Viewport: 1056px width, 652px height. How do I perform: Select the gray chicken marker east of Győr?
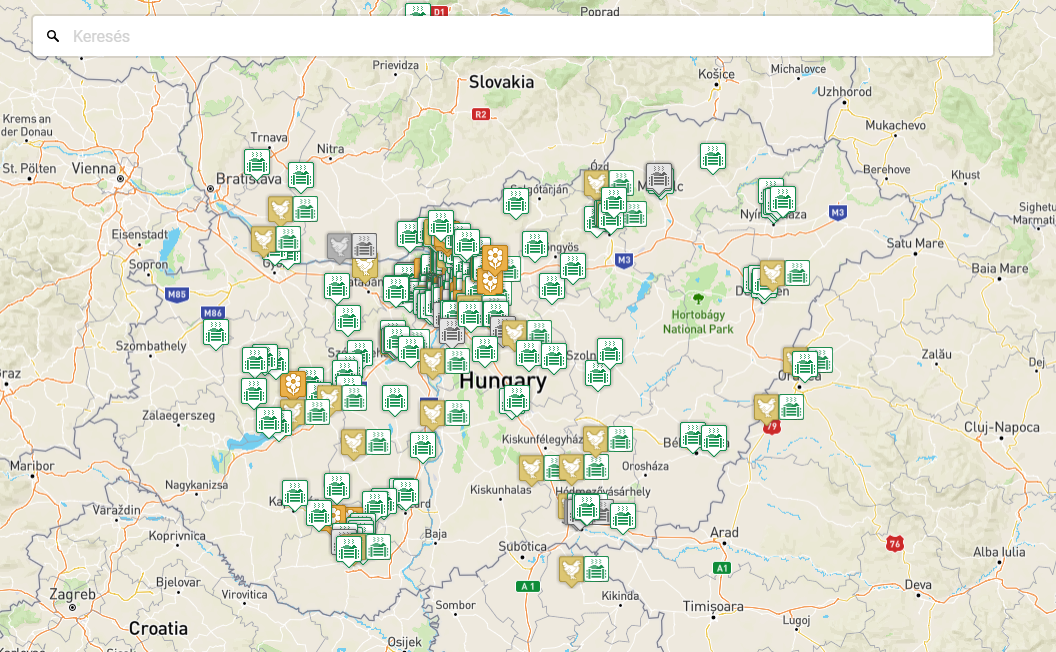click(x=340, y=246)
